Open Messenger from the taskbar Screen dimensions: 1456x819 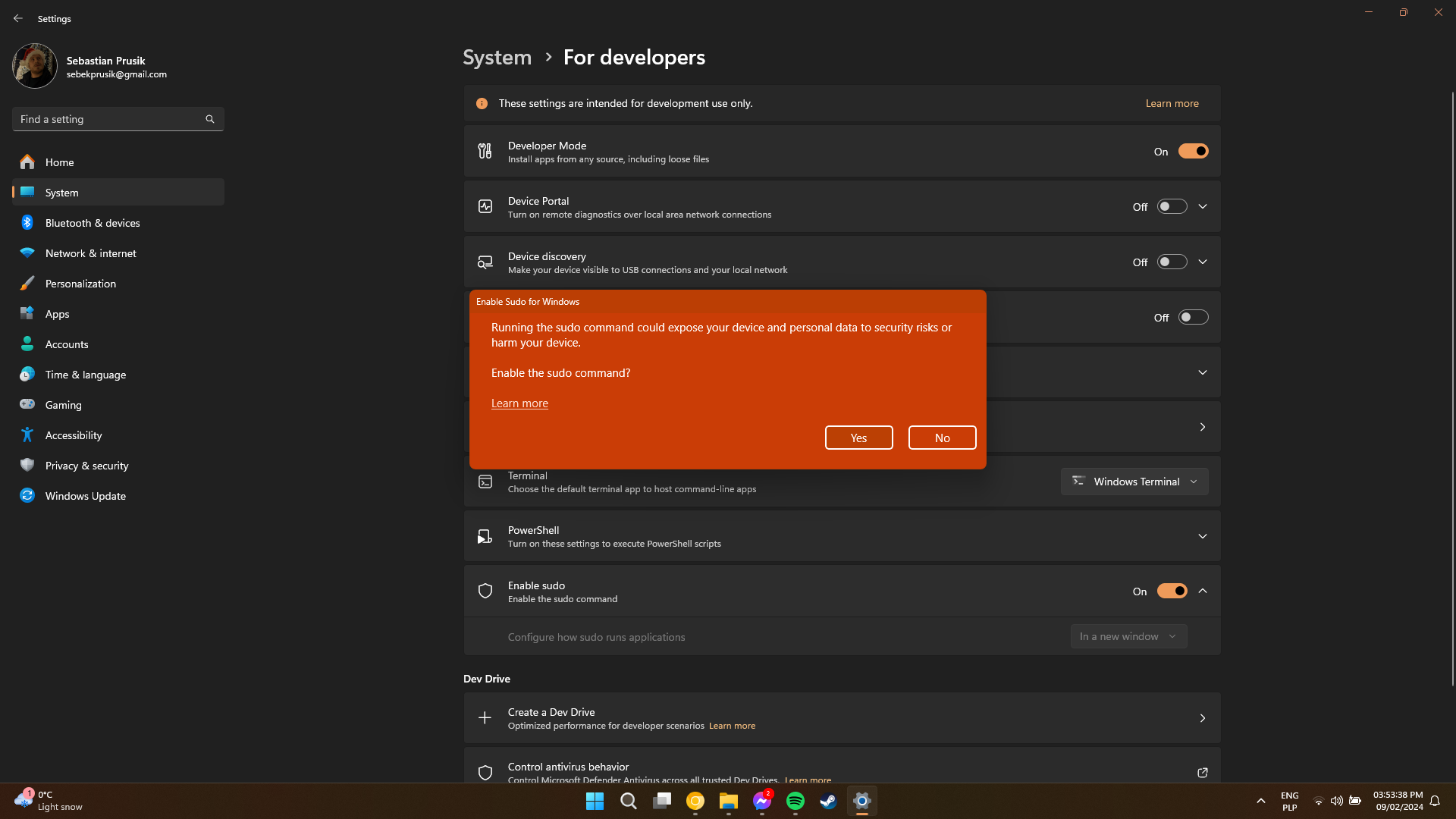tap(761, 800)
